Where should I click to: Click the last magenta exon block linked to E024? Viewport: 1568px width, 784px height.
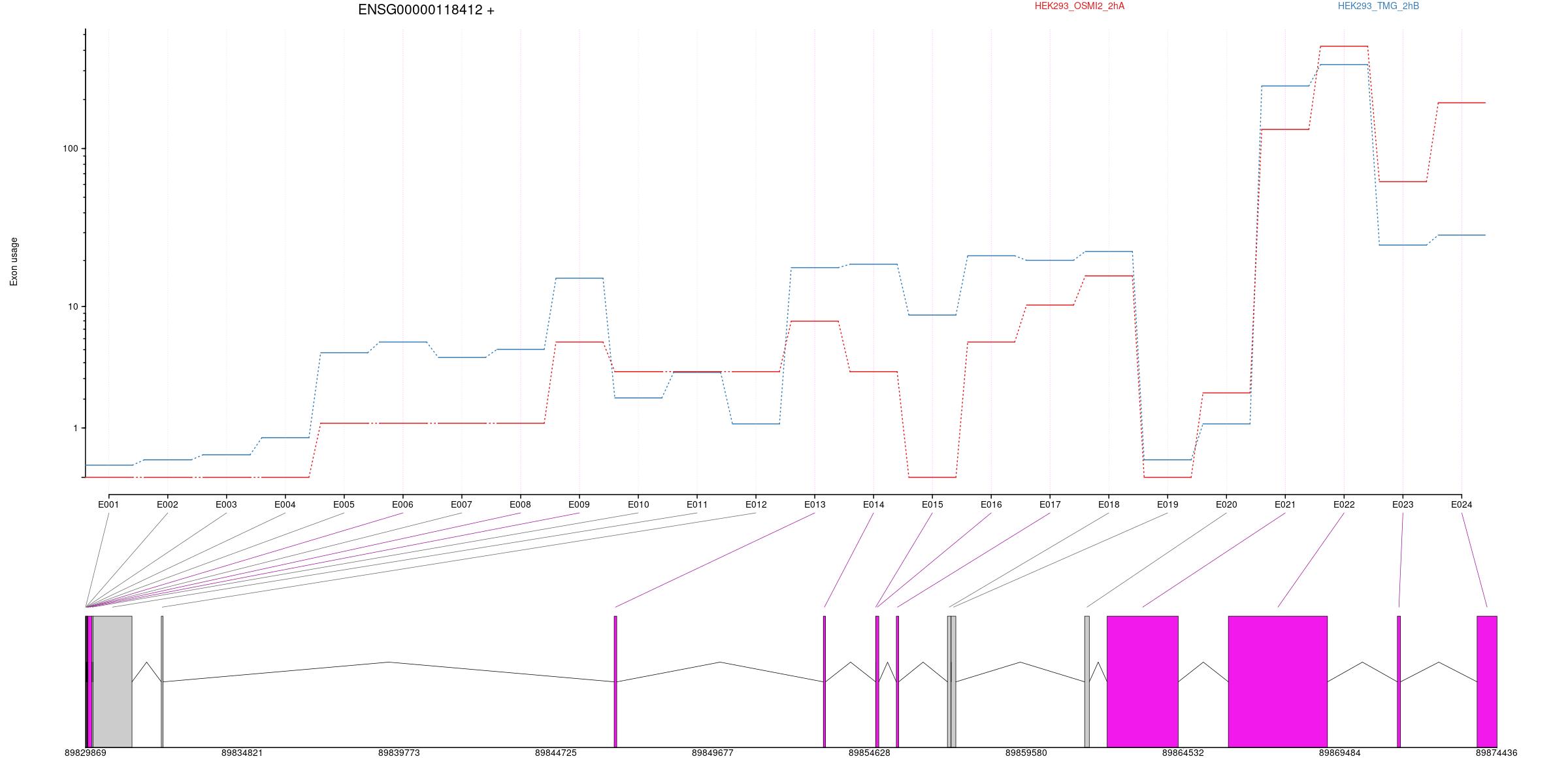pyautogui.click(x=1487, y=681)
